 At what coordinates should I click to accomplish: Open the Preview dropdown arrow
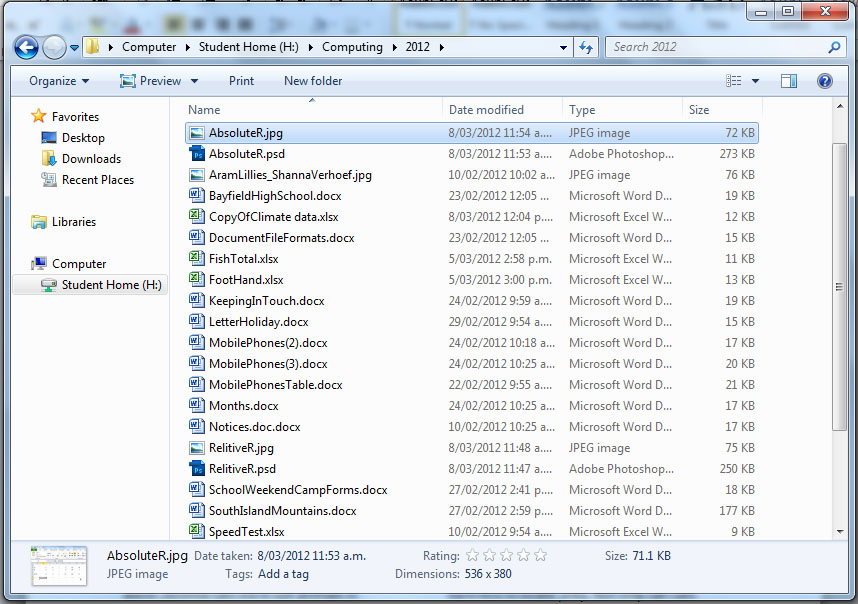pos(194,81)
